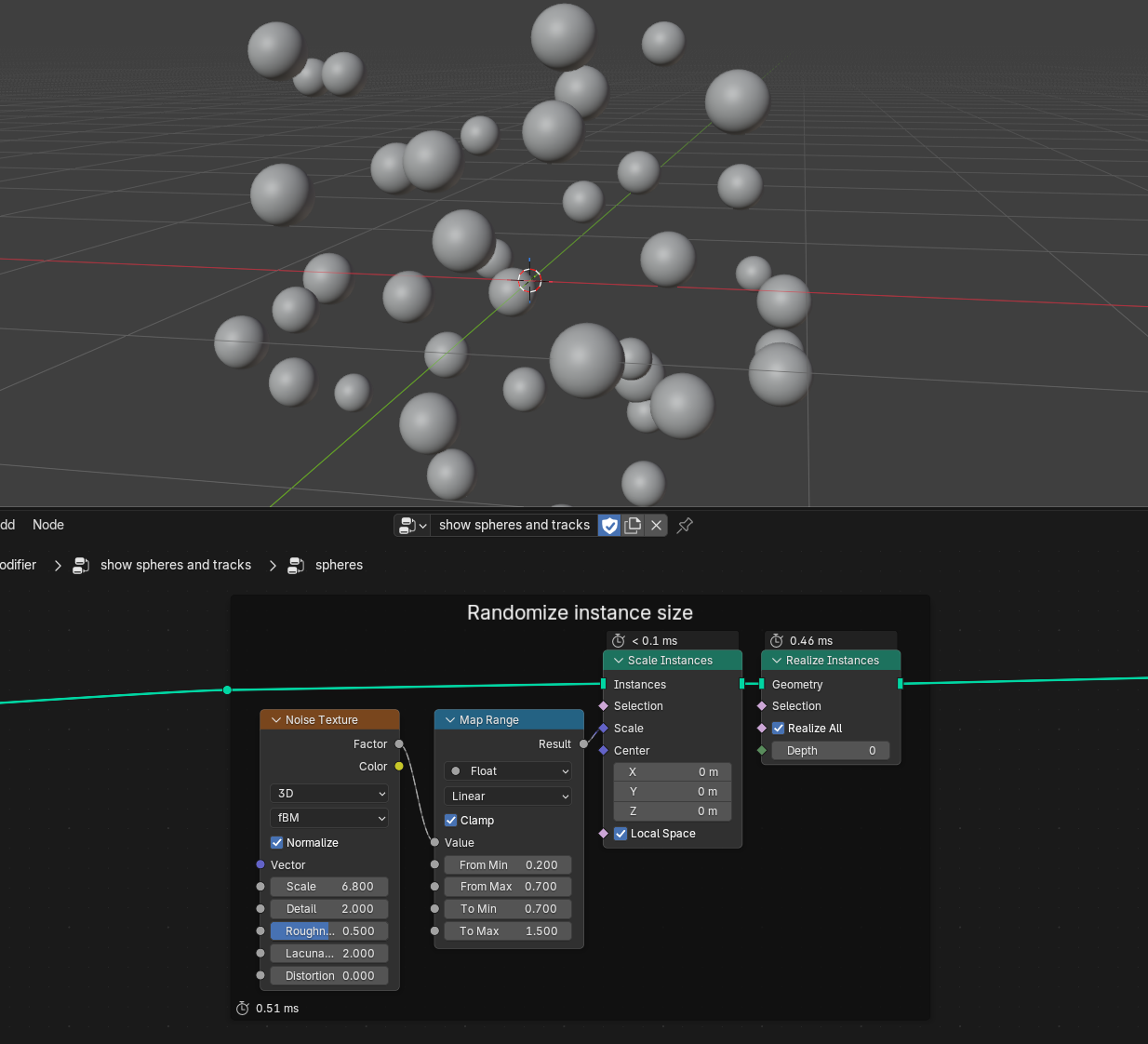This screenshot has height=1044, width=1148.
Task: Unlink node group with X icon
Action: [656, 526]
